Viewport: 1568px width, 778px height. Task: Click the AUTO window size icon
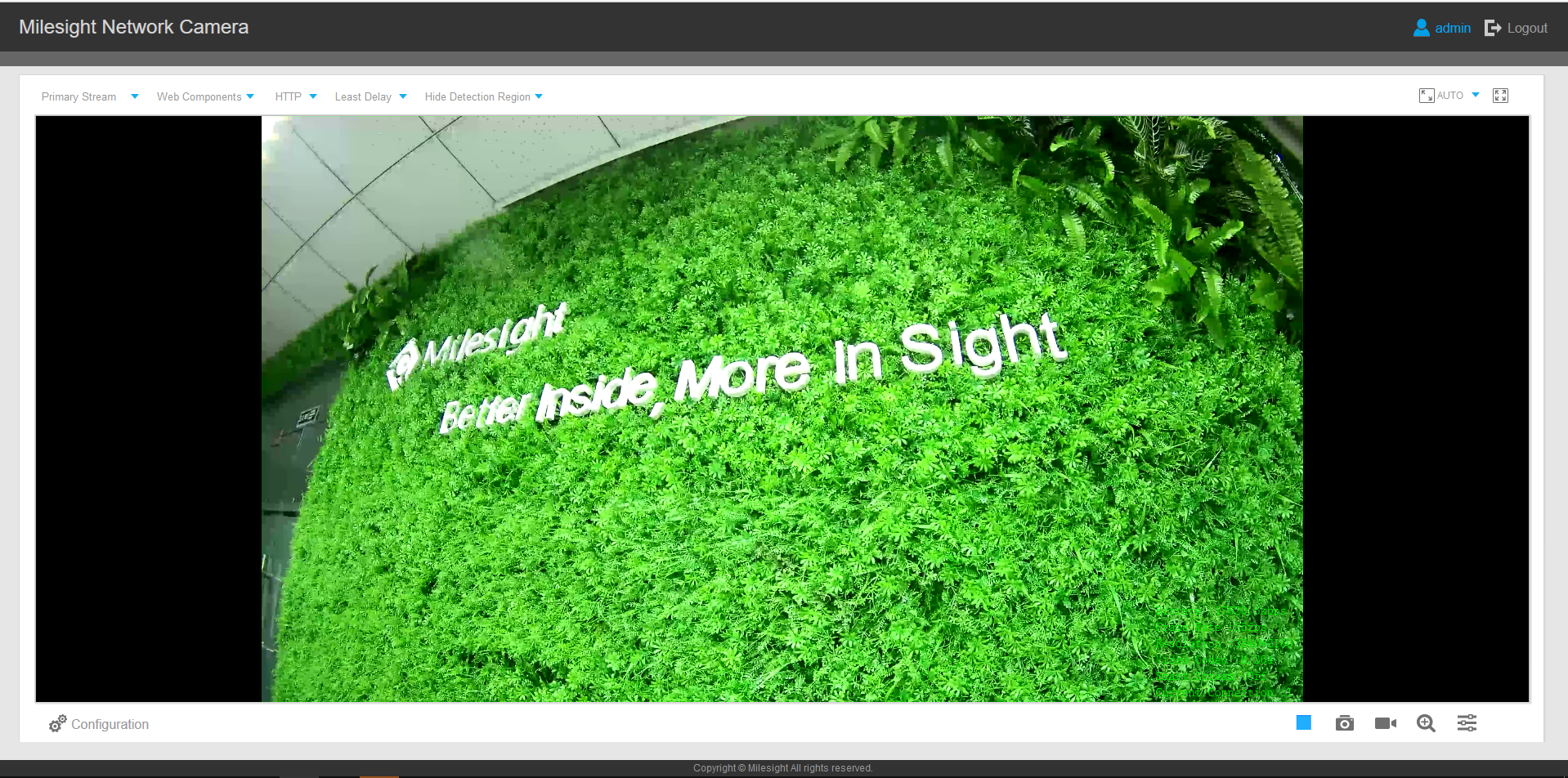(1427, 96)
